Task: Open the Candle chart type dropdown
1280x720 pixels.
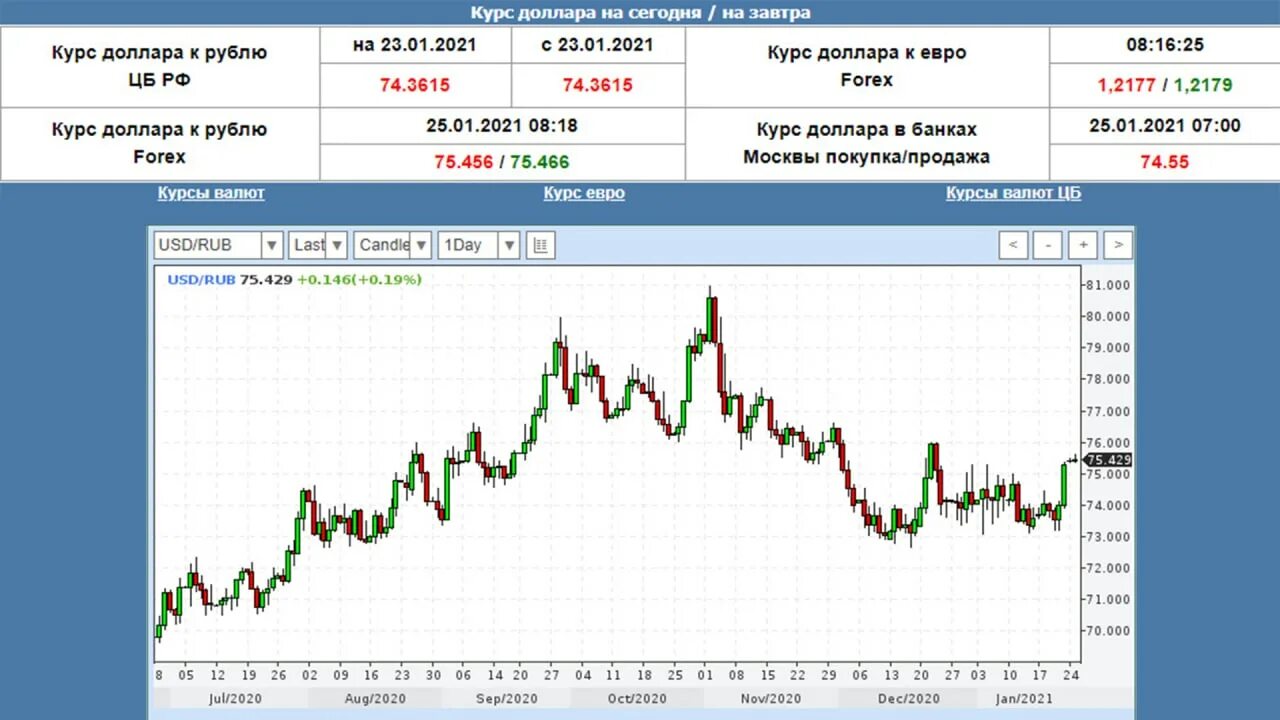Action: [393, 245]
